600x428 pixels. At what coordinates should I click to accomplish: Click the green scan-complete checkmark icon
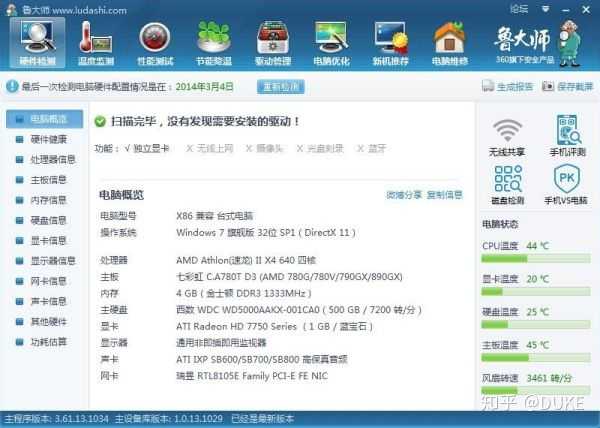click(x=100, y=122)
